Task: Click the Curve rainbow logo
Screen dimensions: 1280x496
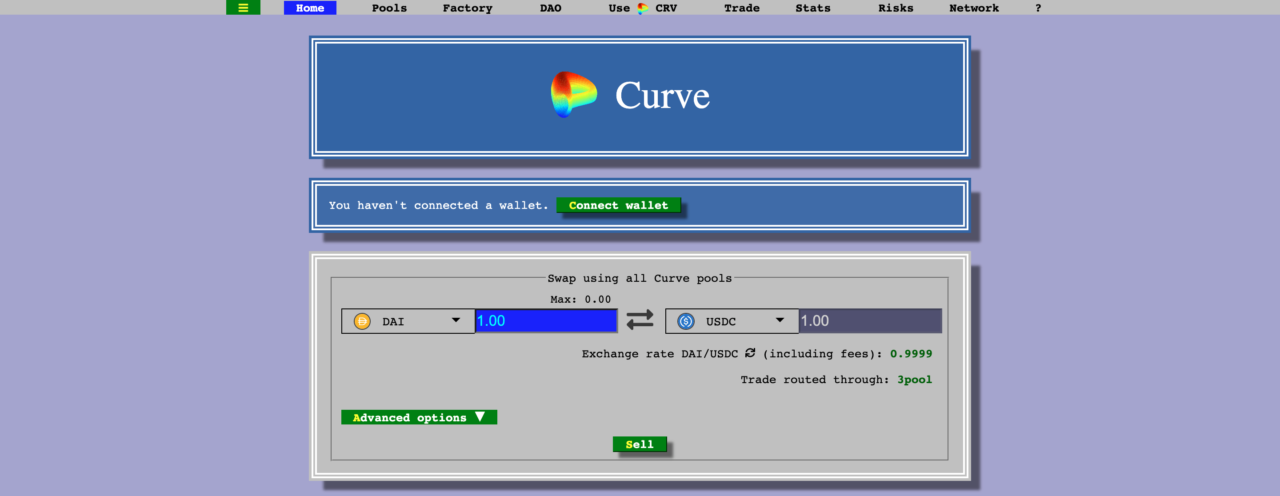Action: point(573,95)
